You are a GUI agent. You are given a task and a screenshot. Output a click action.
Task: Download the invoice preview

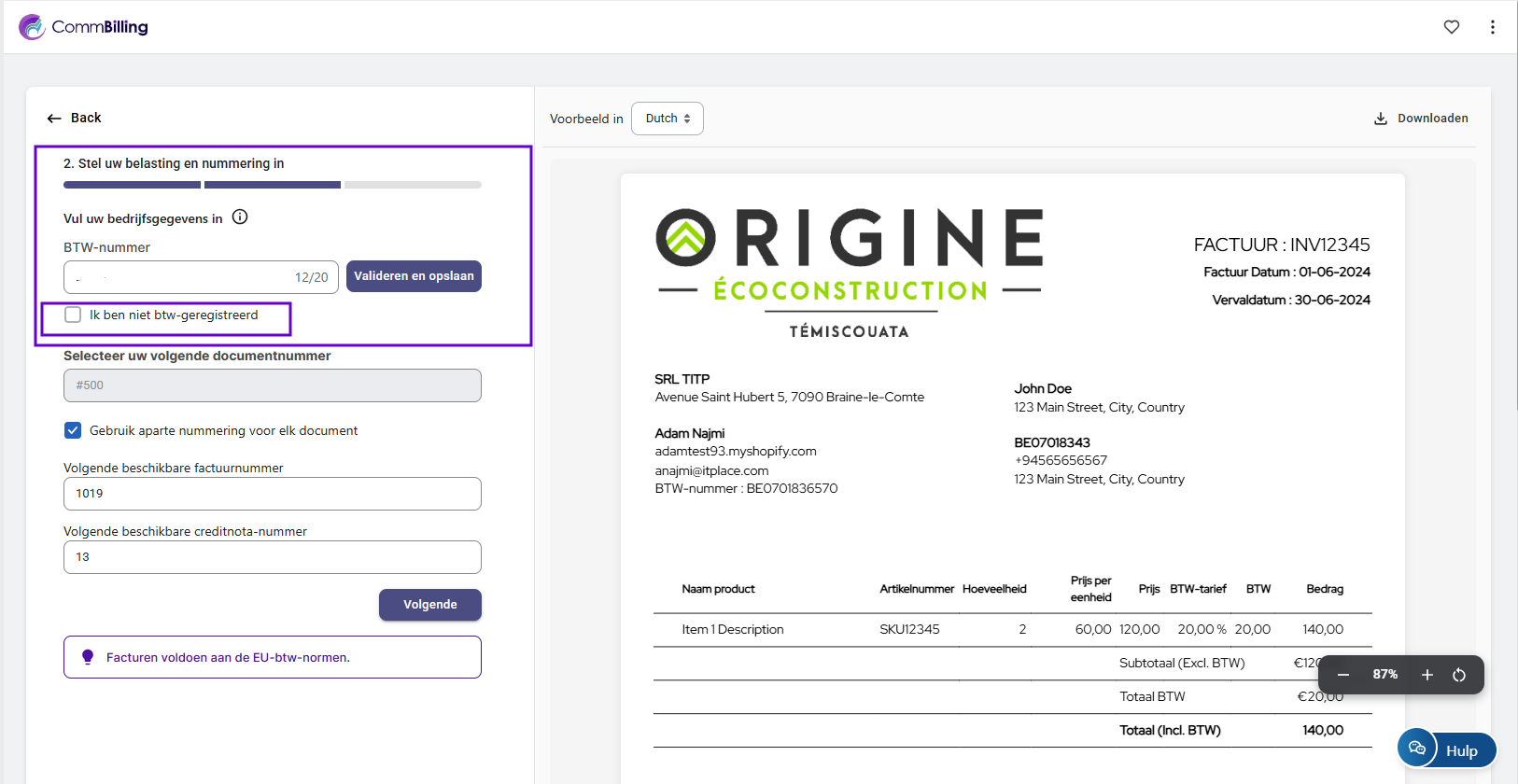[x=1420, y=119]
